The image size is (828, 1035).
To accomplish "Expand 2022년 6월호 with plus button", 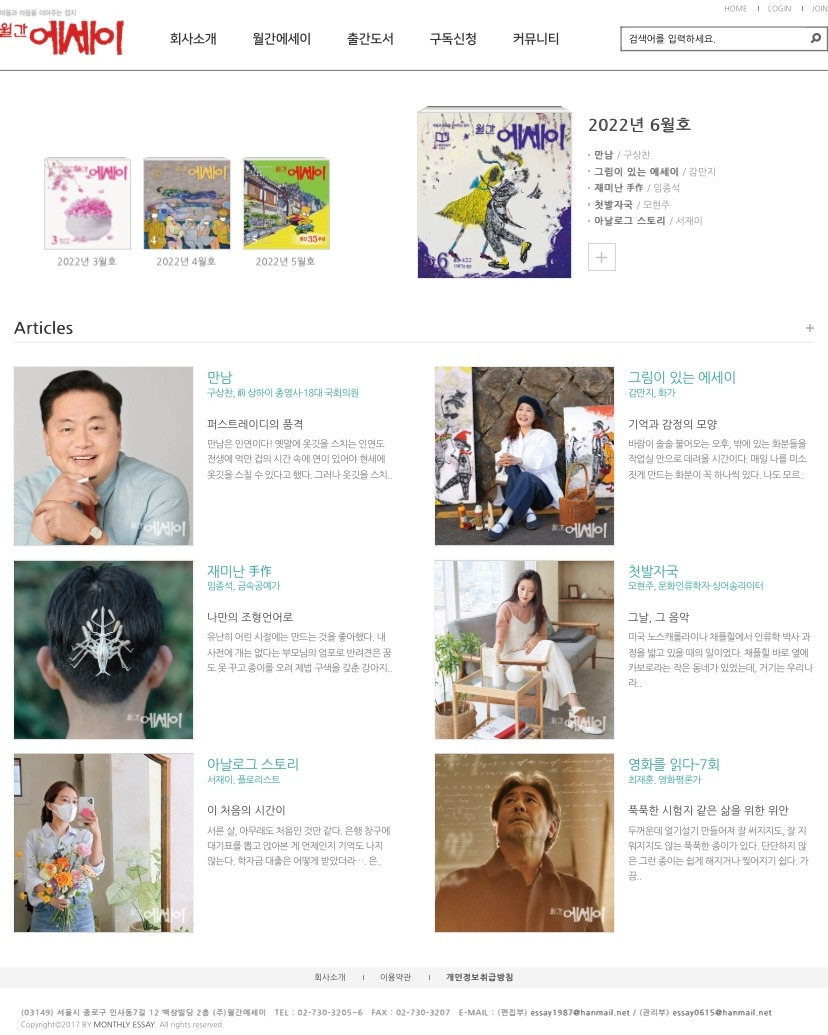I will (602, 257).
